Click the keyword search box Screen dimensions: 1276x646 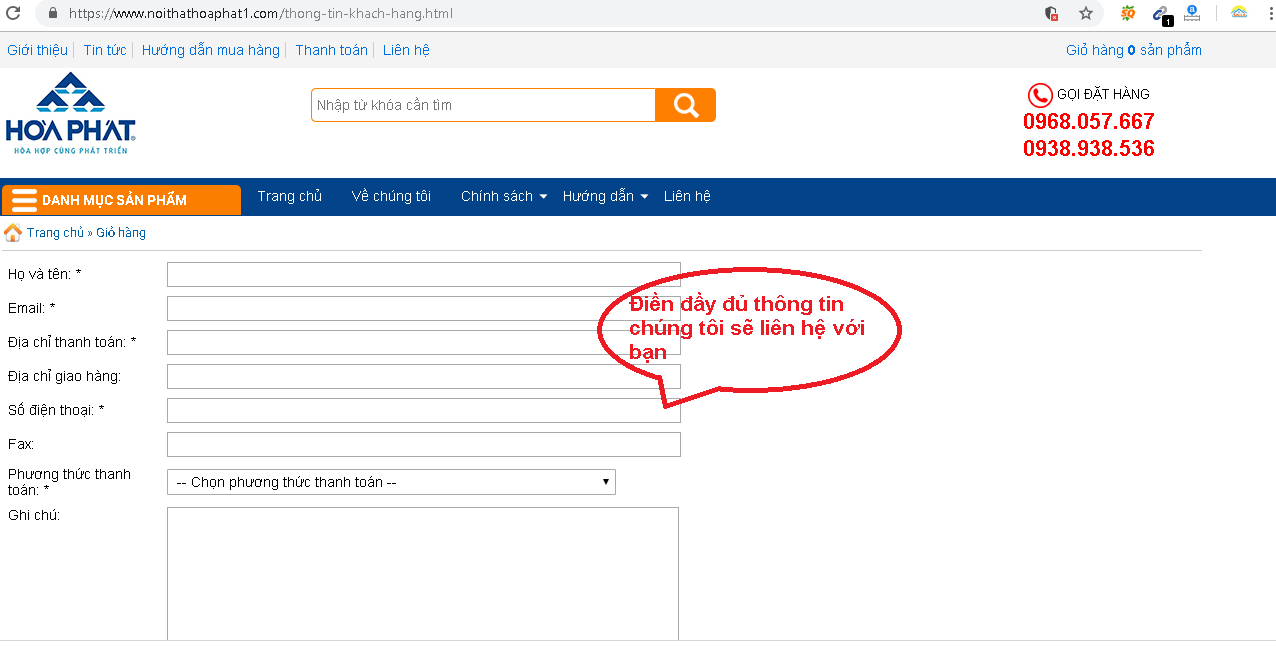coord(483,105)
